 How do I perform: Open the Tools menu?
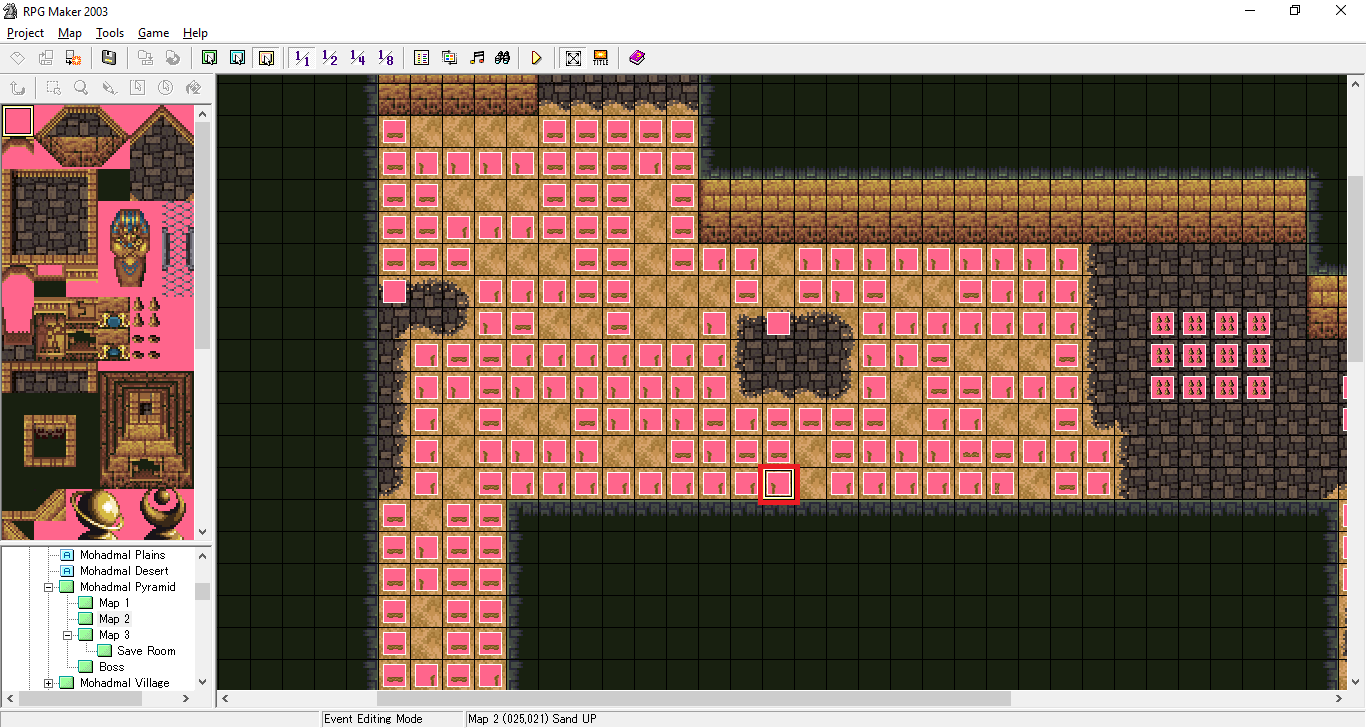pyautogui.click(x=110, y=33)
